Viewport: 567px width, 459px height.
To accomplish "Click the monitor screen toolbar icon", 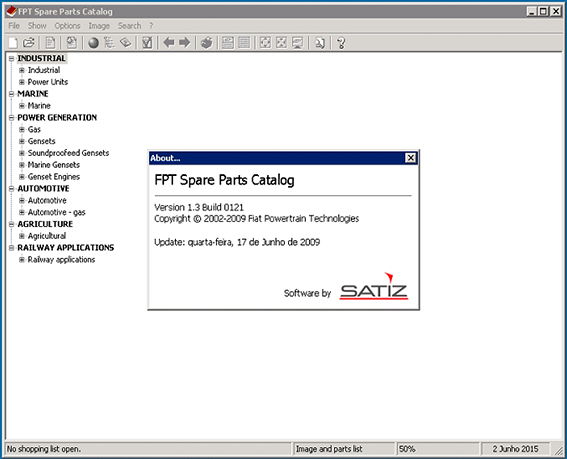I will [x=297, y=43].
